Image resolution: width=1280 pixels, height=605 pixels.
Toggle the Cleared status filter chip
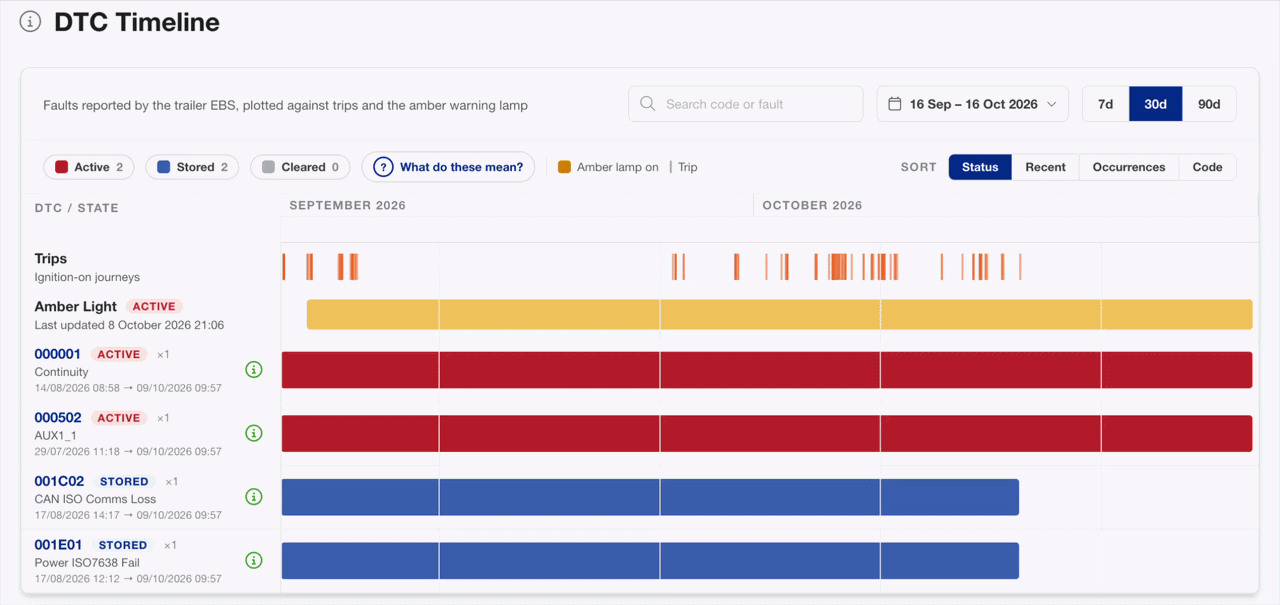coord(300,167)
